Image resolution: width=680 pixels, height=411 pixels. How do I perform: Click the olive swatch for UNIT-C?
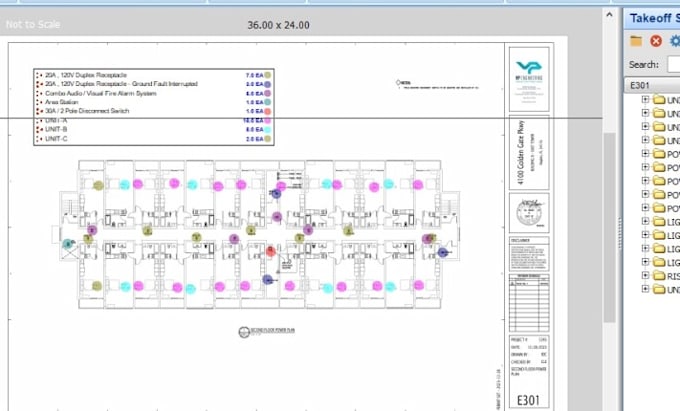pyautogui.click(x=268, y=139)
